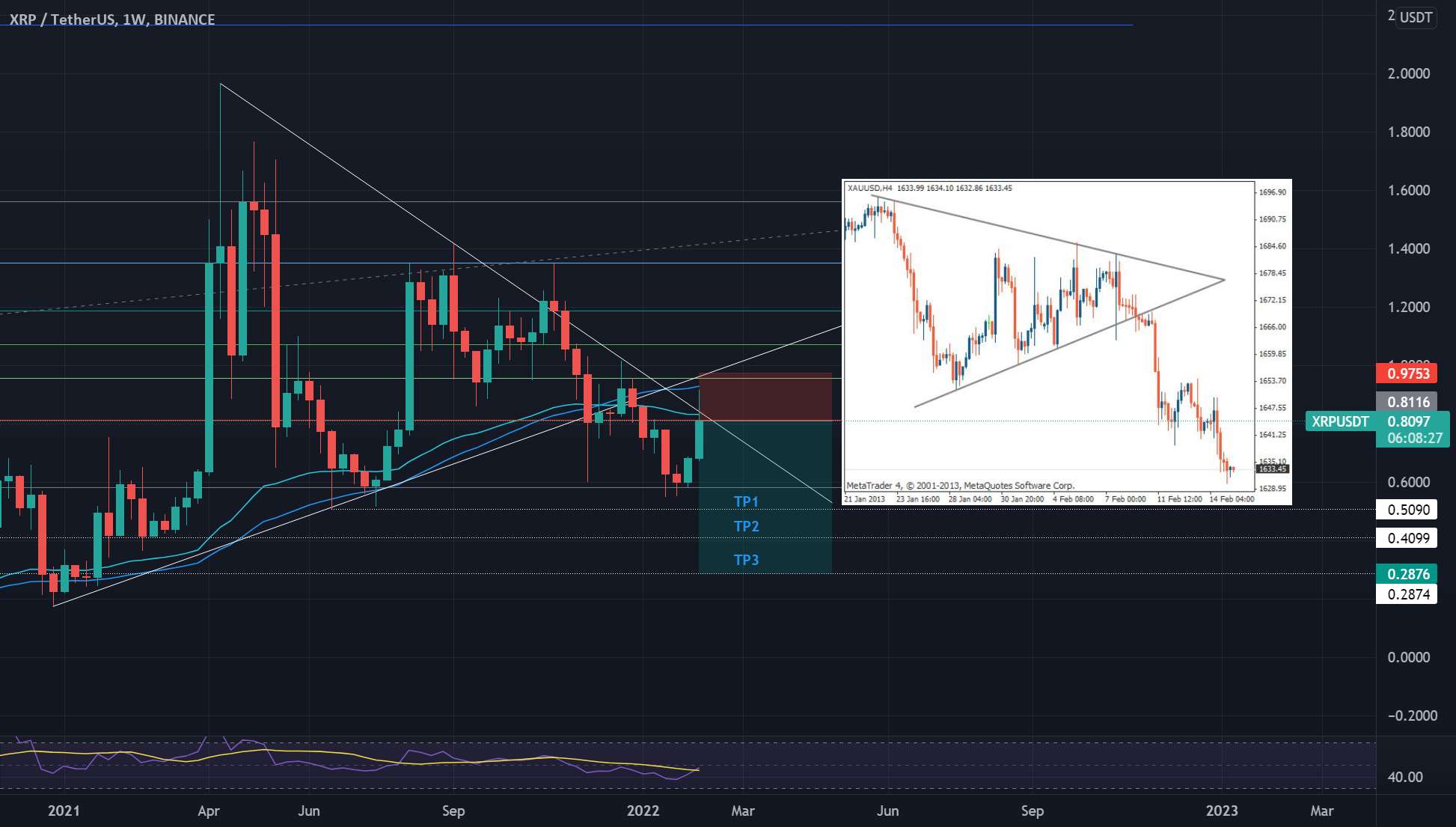Image resolution: width=1456 pixels, height=827 pixels.
Task: Click the XRPUSDT symbol tag
Action: click(x=1340, y=421)
